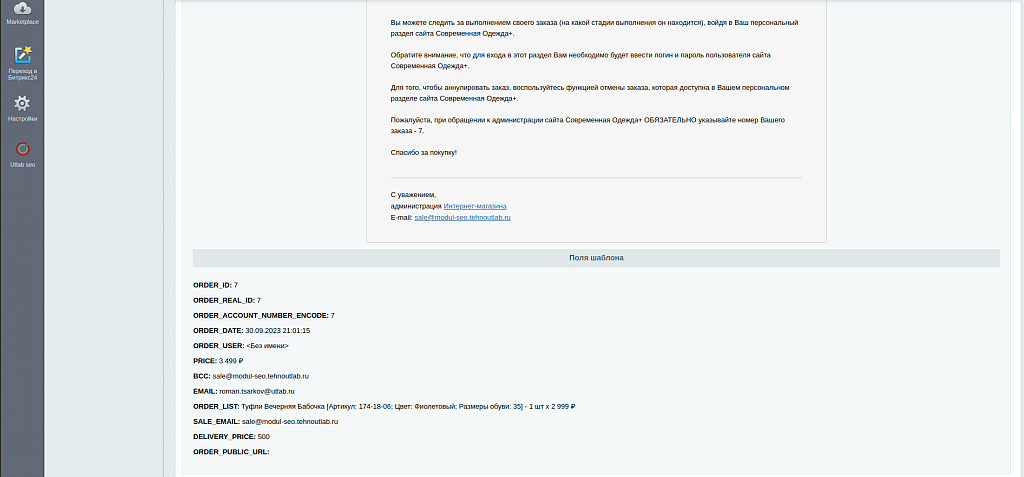Open the Marketplace cloud icon in sidebar
This screenshot has height=477, width=1024.
(22, 10)
